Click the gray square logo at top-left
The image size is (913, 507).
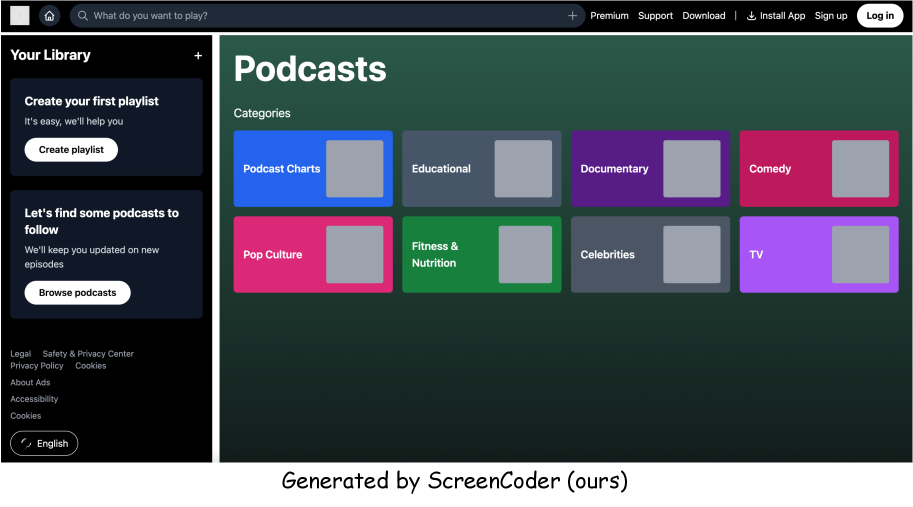tap(20, 16)
